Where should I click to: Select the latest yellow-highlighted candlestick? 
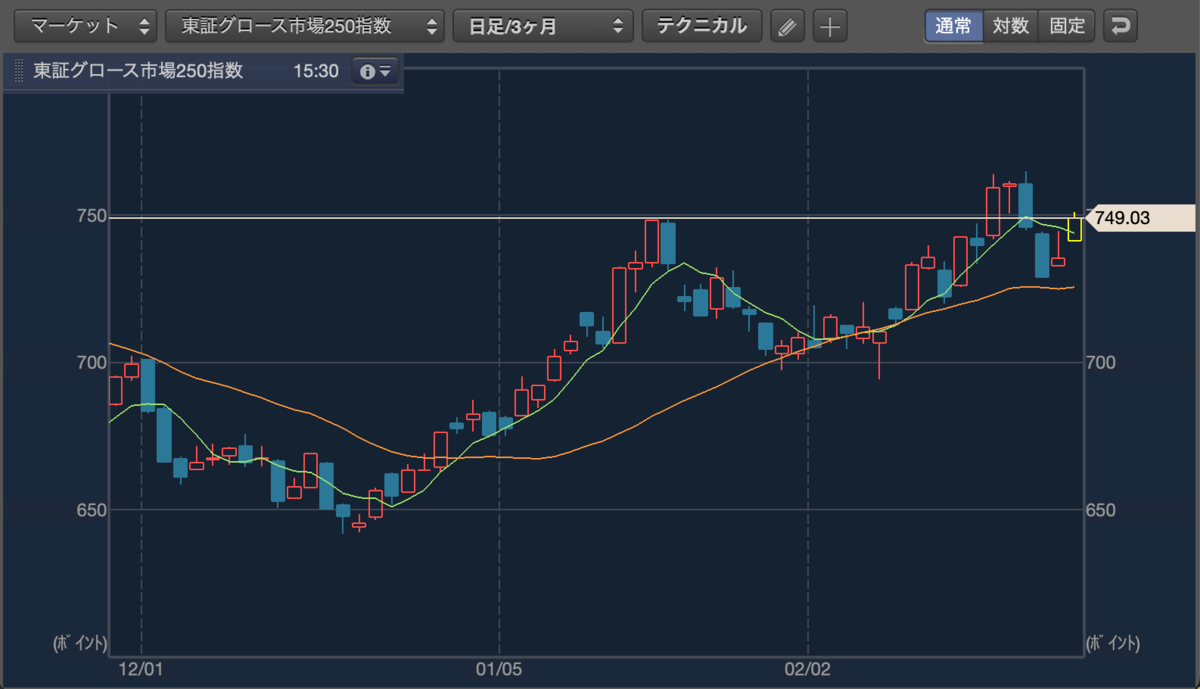(x=1075, y=228)
